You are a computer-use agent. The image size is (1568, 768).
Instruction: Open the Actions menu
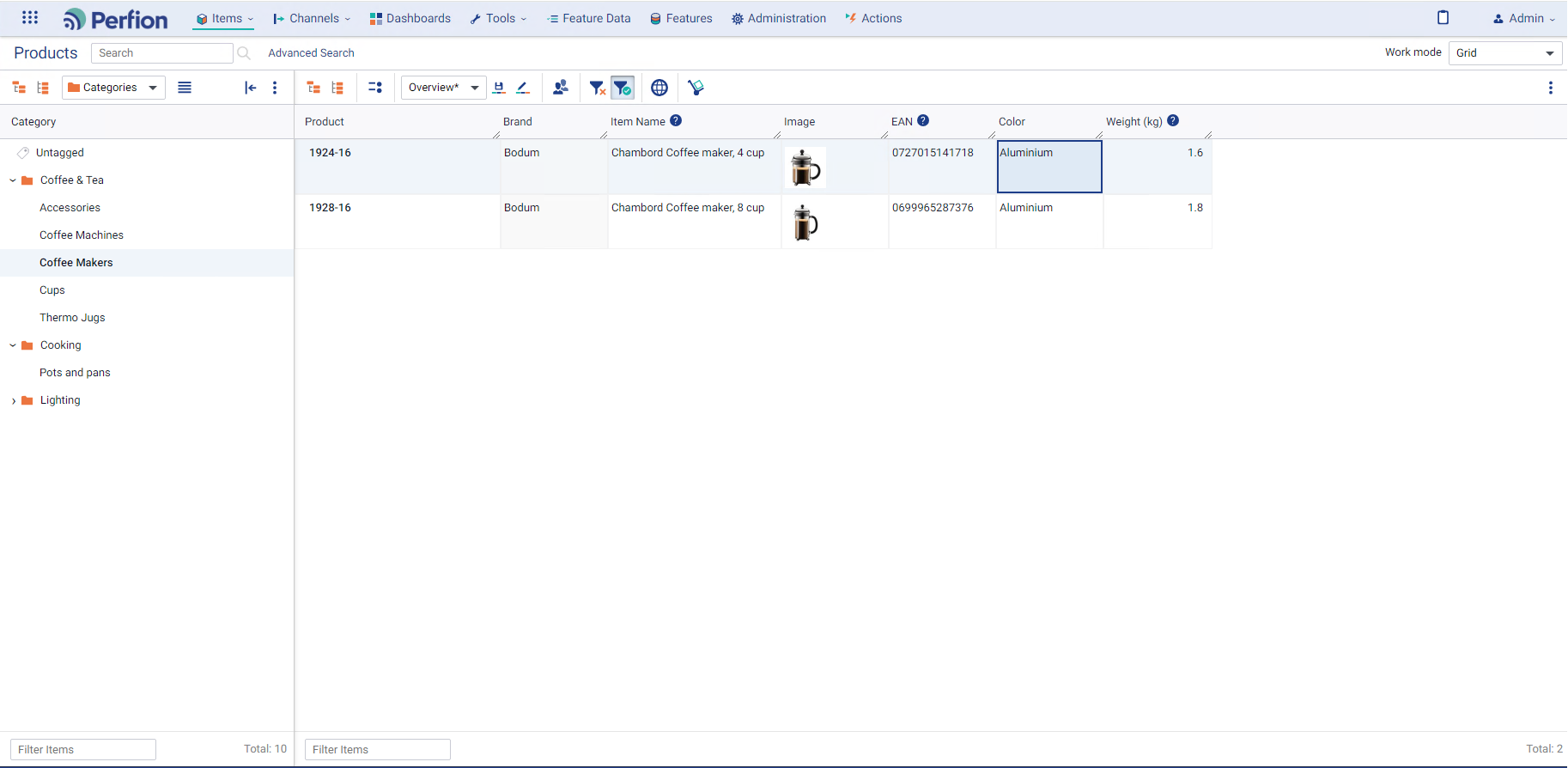click(x=873, y=18)
